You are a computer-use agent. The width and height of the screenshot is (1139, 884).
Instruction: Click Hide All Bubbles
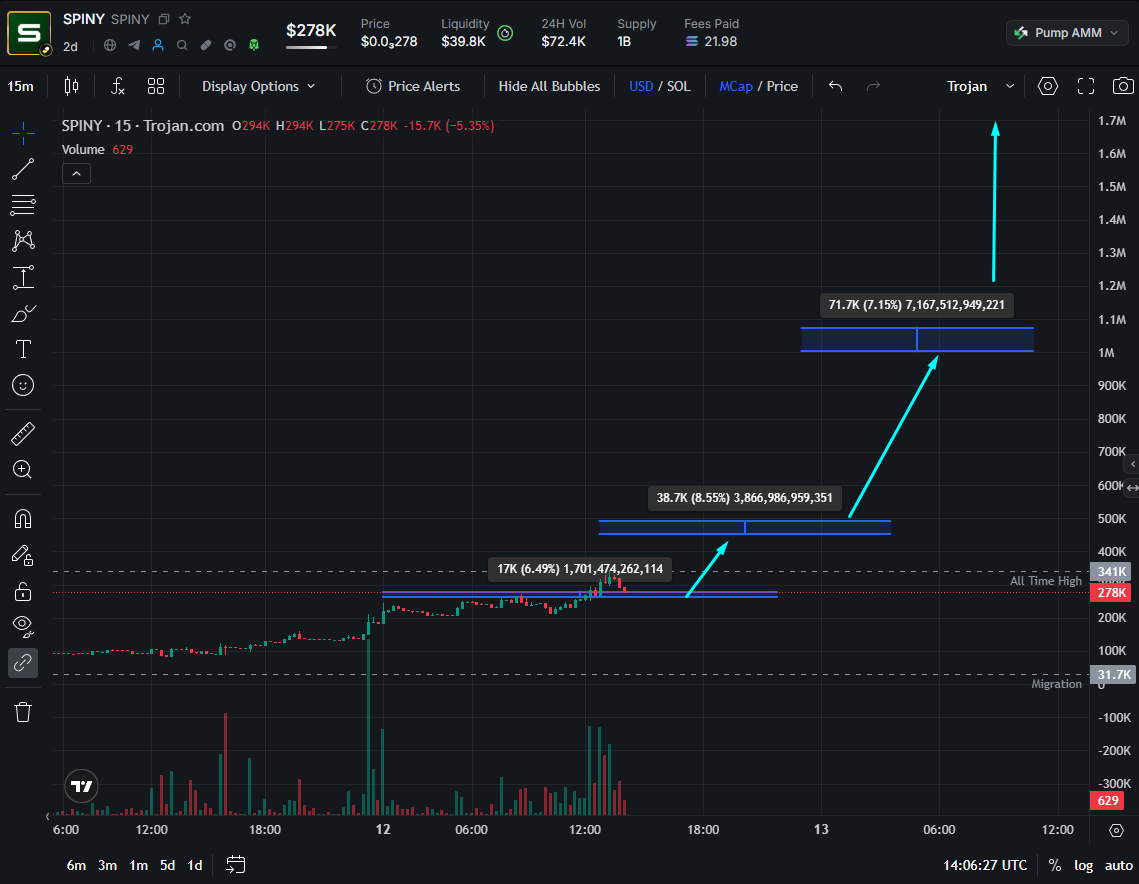(x=549, y=86)
